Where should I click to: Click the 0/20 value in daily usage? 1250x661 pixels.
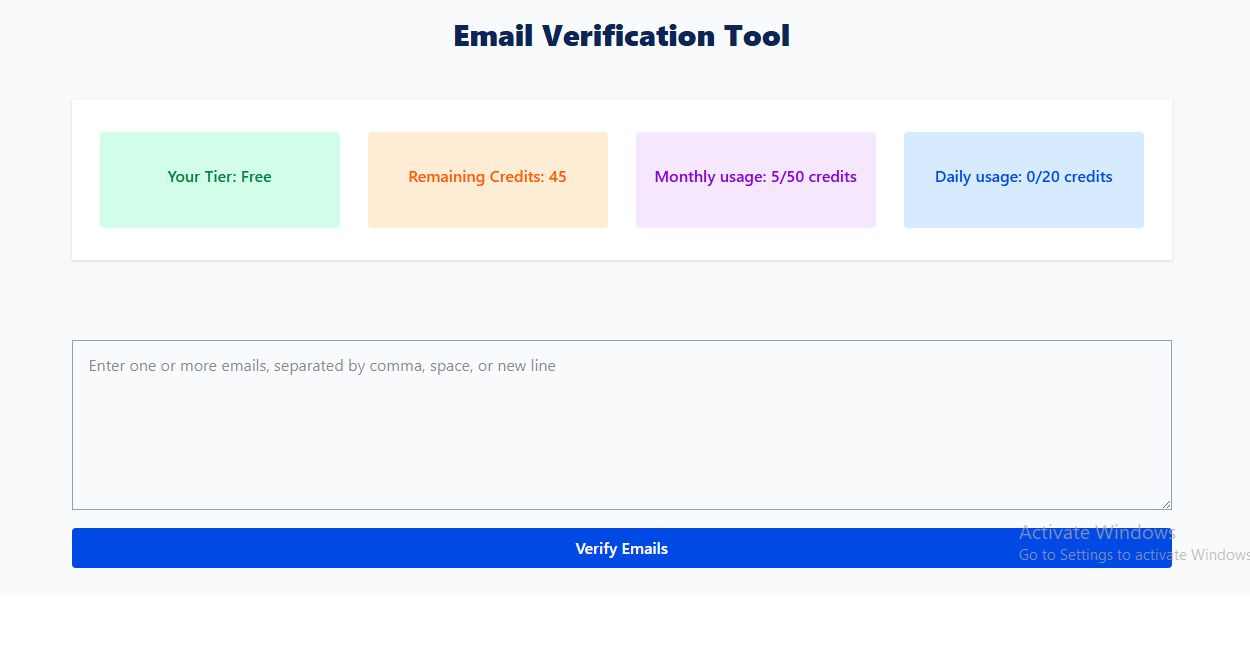1043,177
